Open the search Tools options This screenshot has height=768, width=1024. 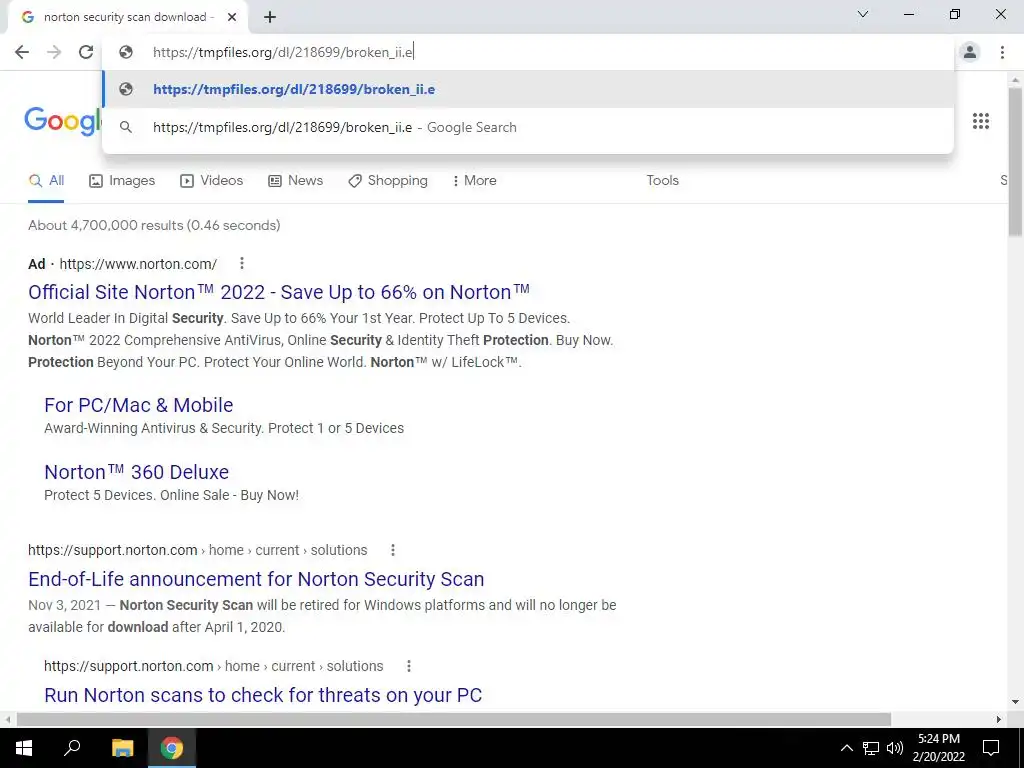[662, 181]
